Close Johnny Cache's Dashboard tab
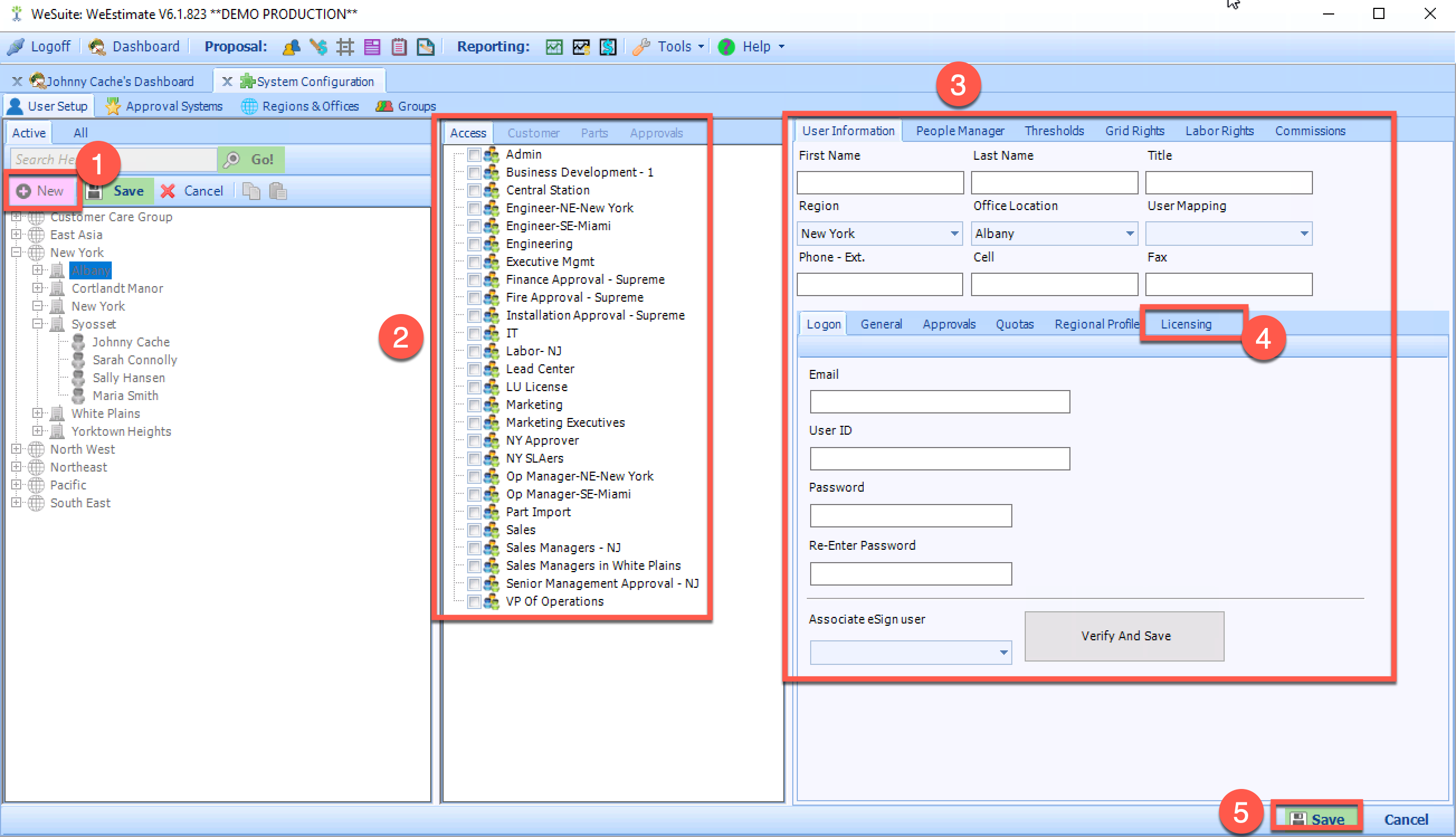Image resolution: width=1456 pixels, height=837 pixels. point(17,82)
